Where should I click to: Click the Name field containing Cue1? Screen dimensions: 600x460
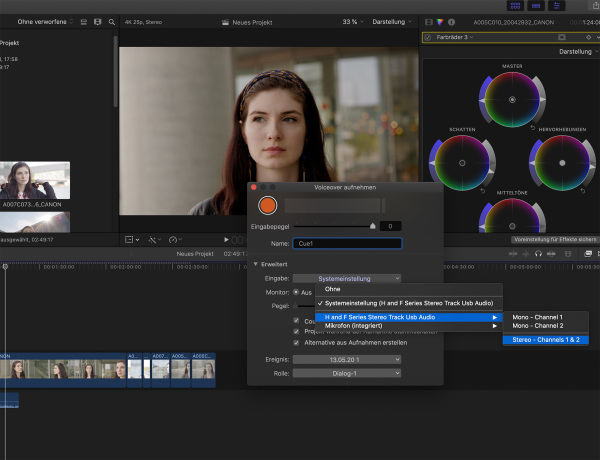coord(347,243)
